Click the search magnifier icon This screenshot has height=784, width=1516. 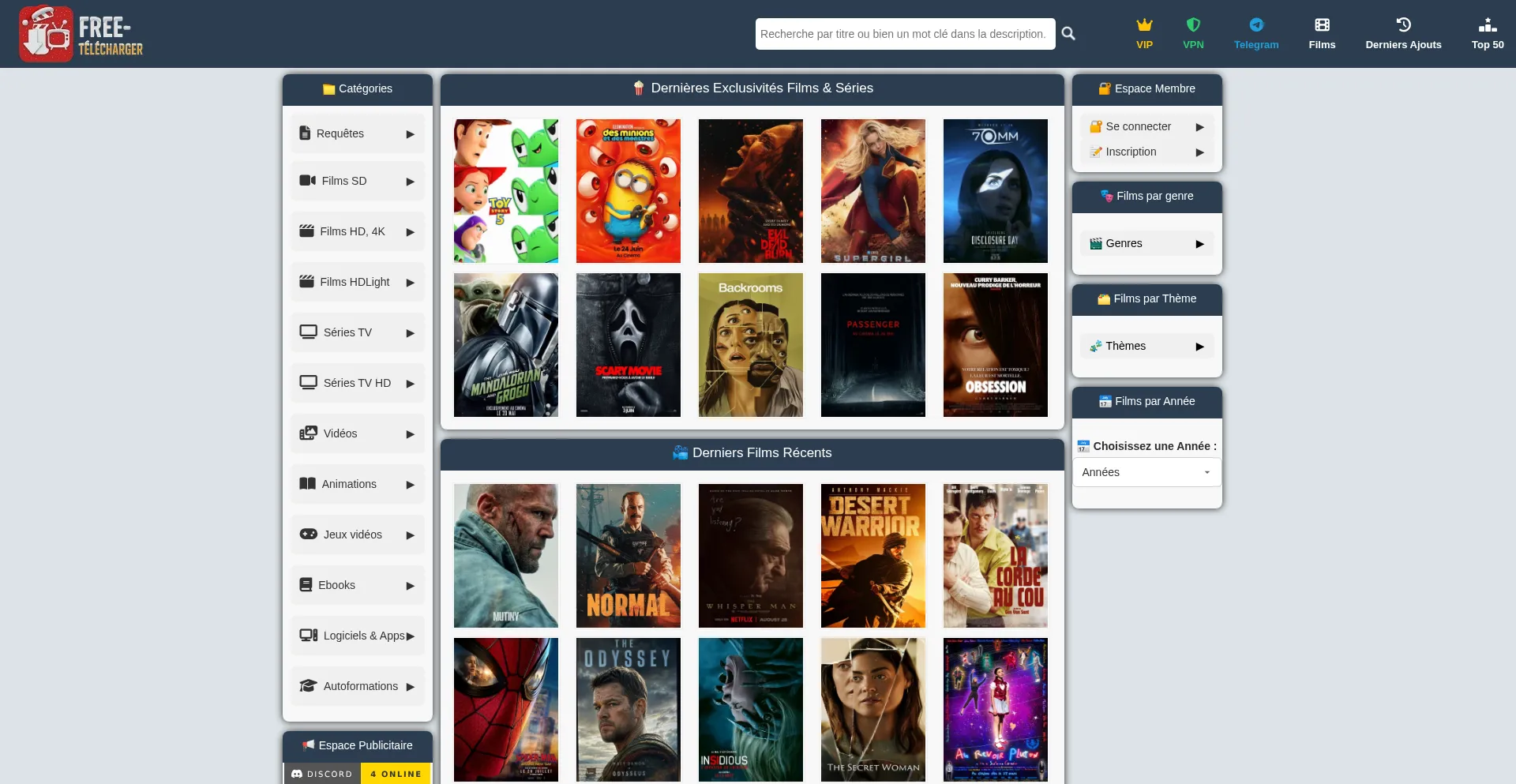1068,33
